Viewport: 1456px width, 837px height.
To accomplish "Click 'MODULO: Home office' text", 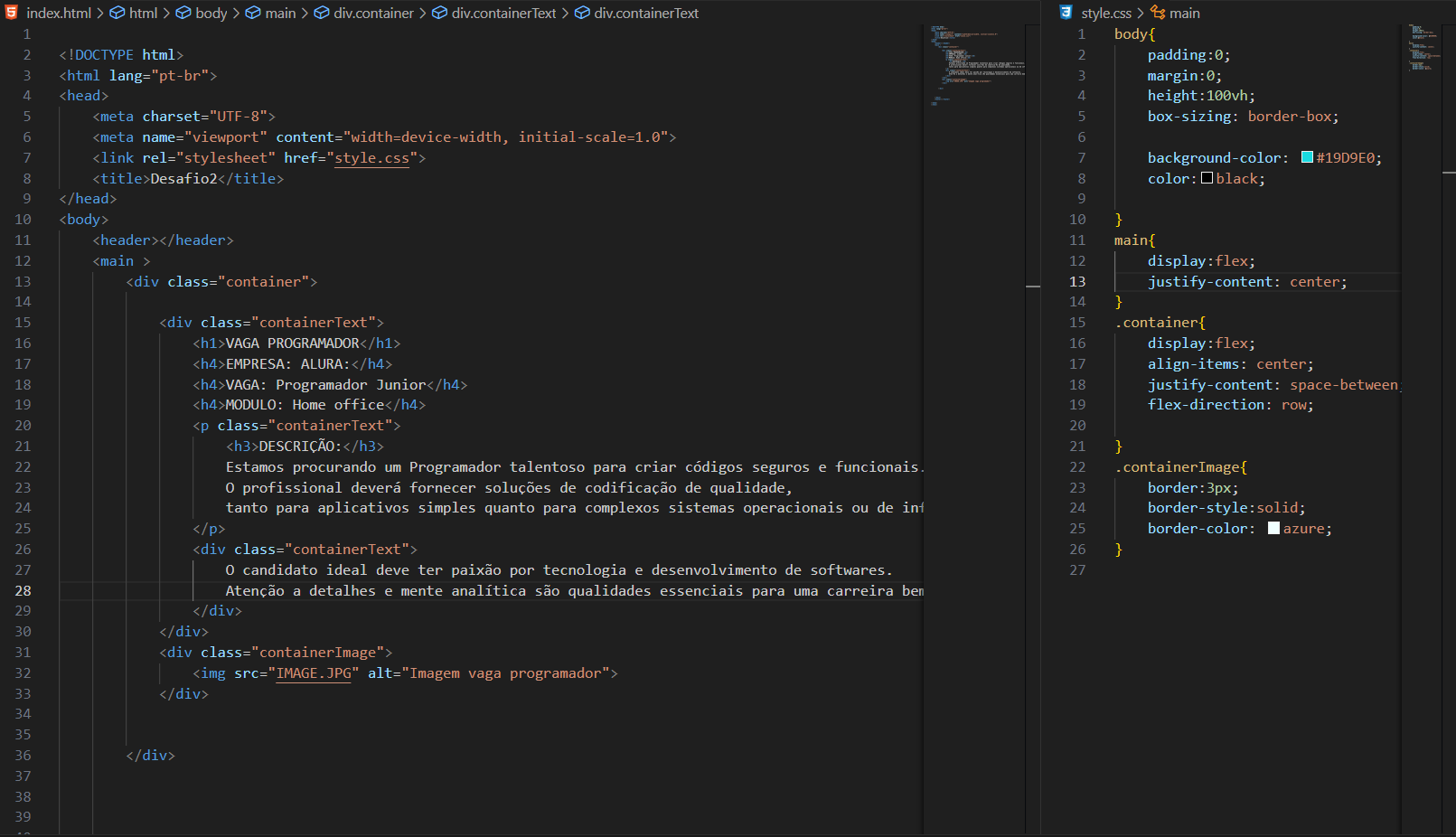I will 305,405.
